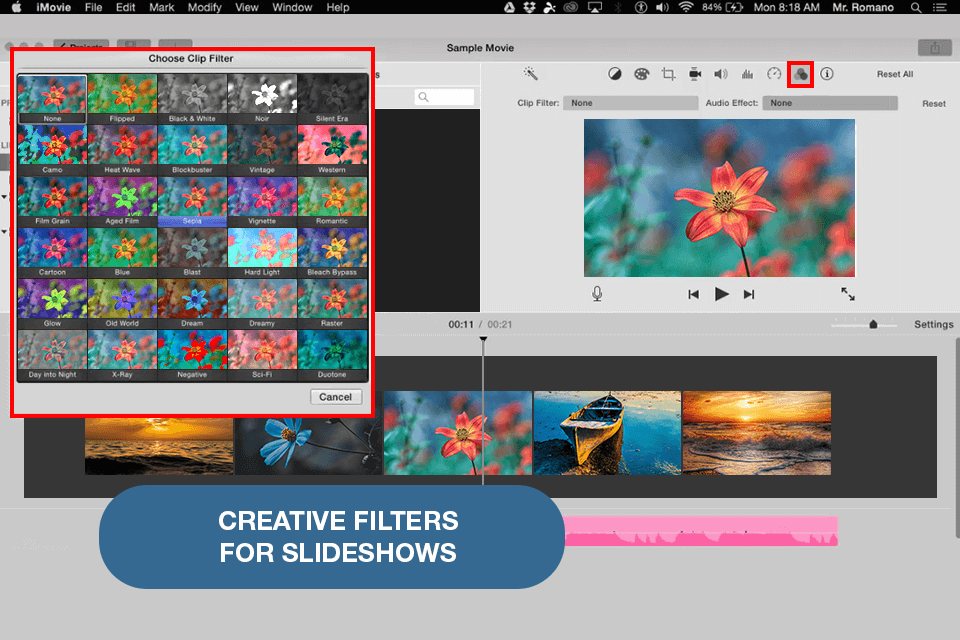Open the Apple menu
Image resolution: width=960 pixels, height=640 pixels.
(17, 7)
